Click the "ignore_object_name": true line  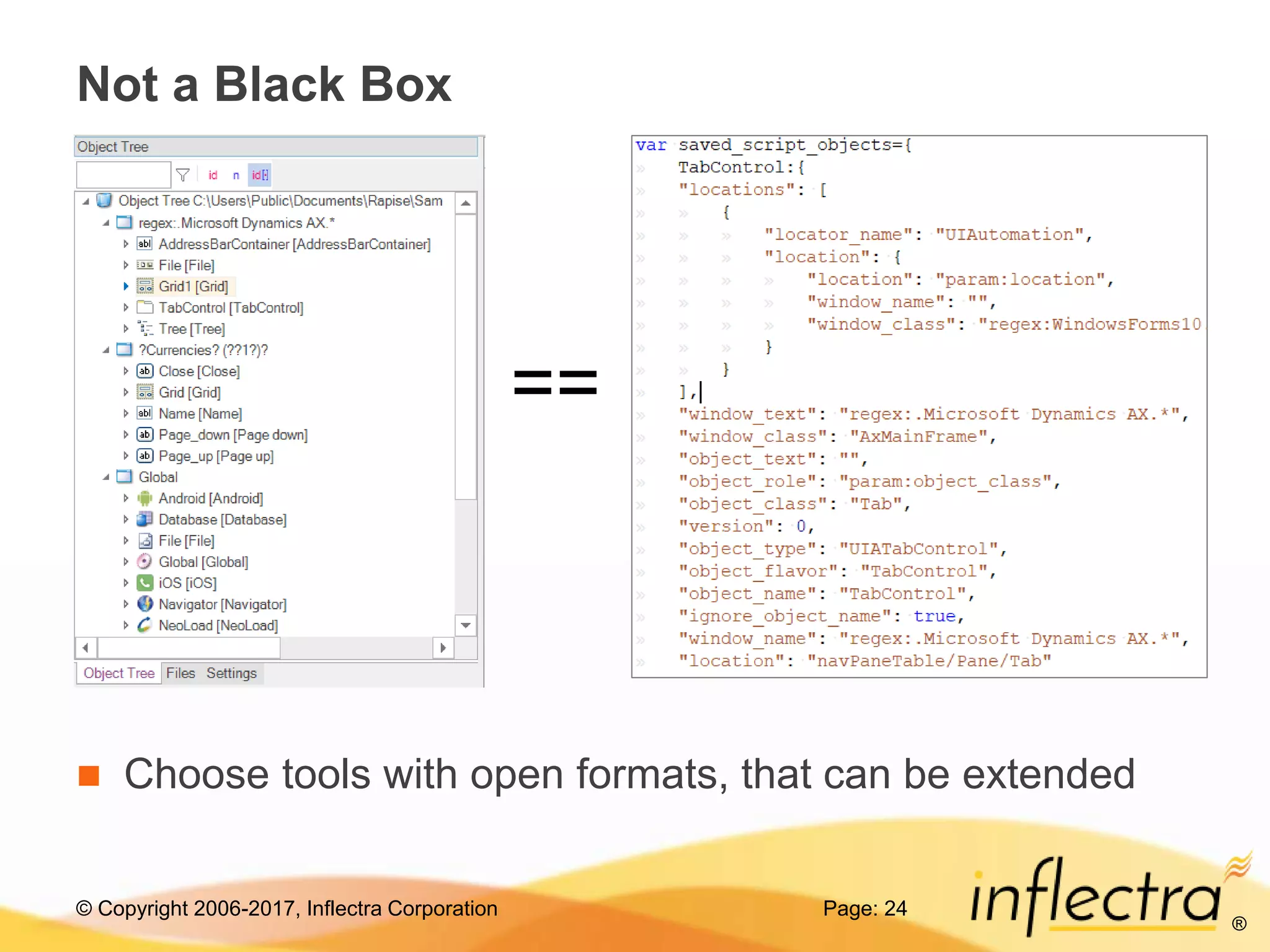[822, 616]
